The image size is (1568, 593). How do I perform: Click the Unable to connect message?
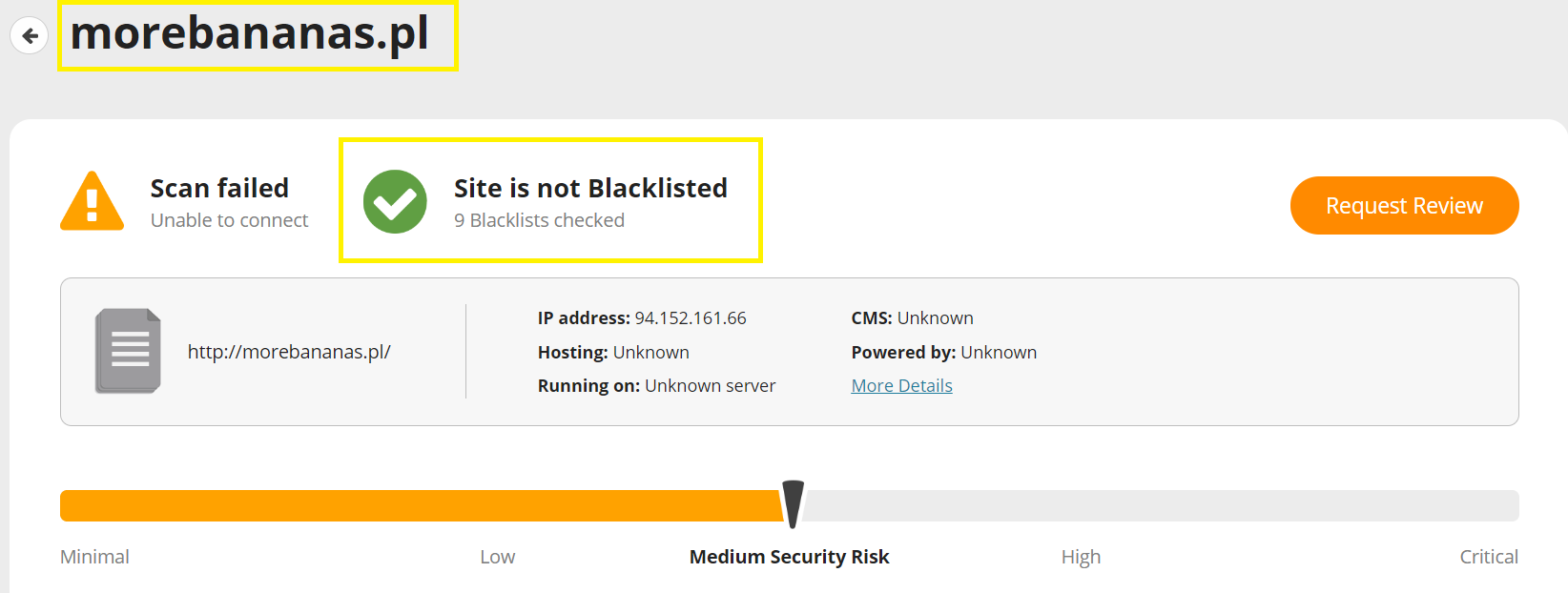(x=229, y=220)
